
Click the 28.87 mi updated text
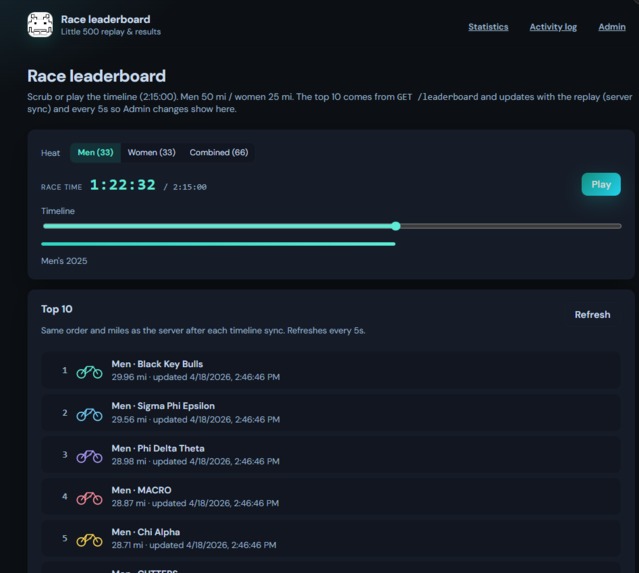[195, 503]
